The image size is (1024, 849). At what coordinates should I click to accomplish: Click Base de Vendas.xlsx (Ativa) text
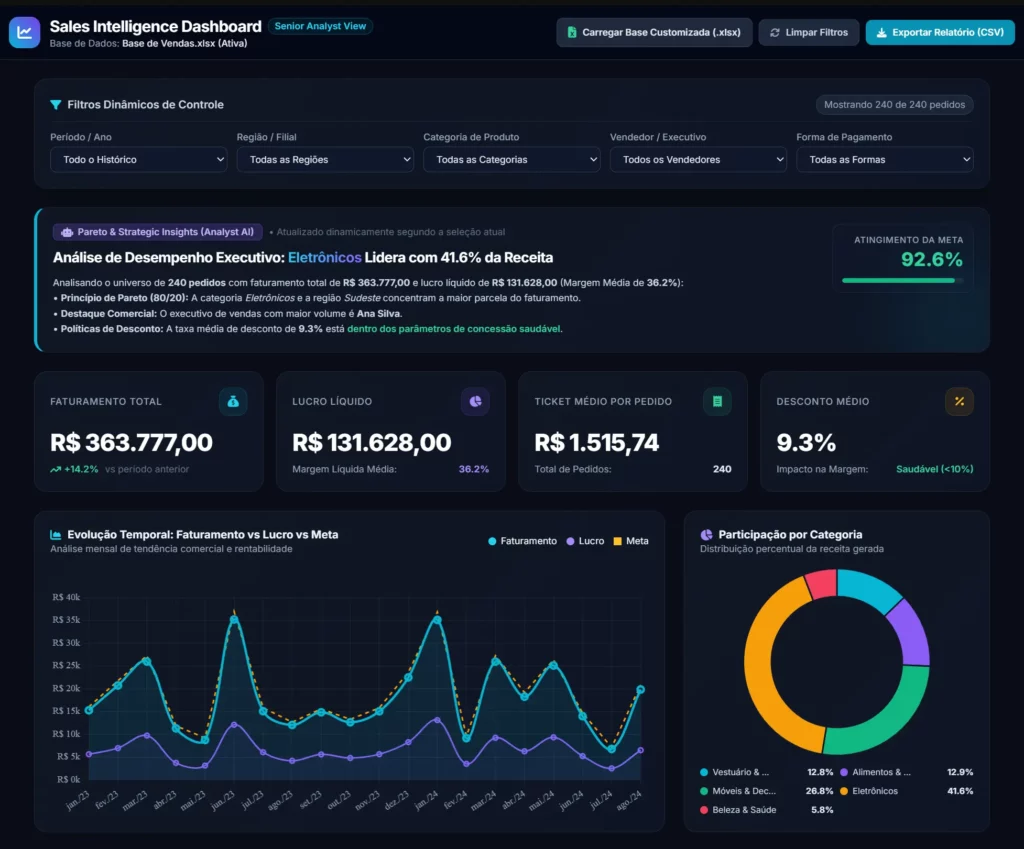(x=185, y=44)
